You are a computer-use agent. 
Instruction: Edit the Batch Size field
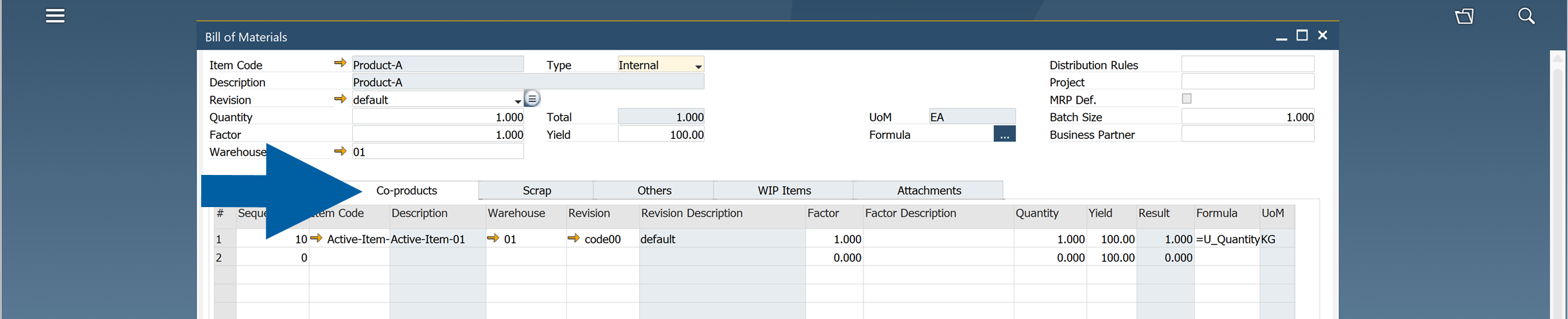[x=1248, y=116]
